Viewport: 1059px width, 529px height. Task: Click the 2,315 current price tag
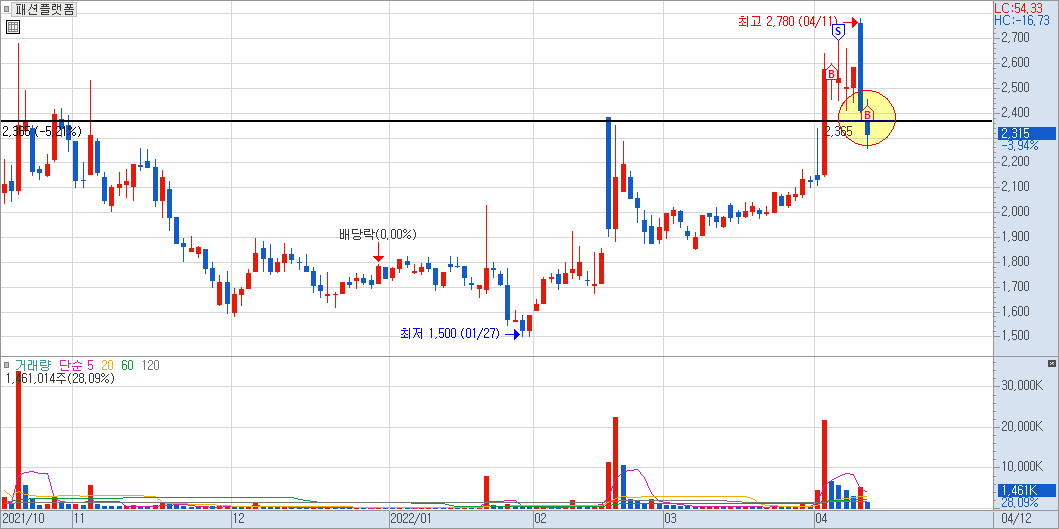click(x=1026, y=134)
